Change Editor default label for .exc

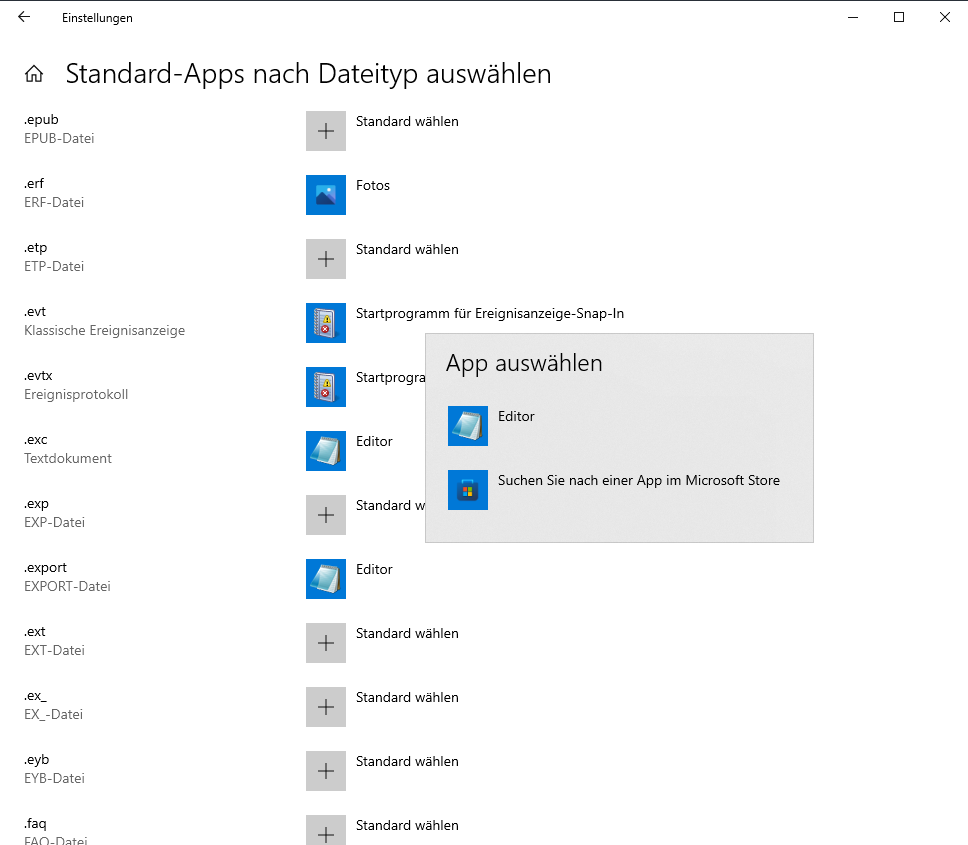pos(374,441)
